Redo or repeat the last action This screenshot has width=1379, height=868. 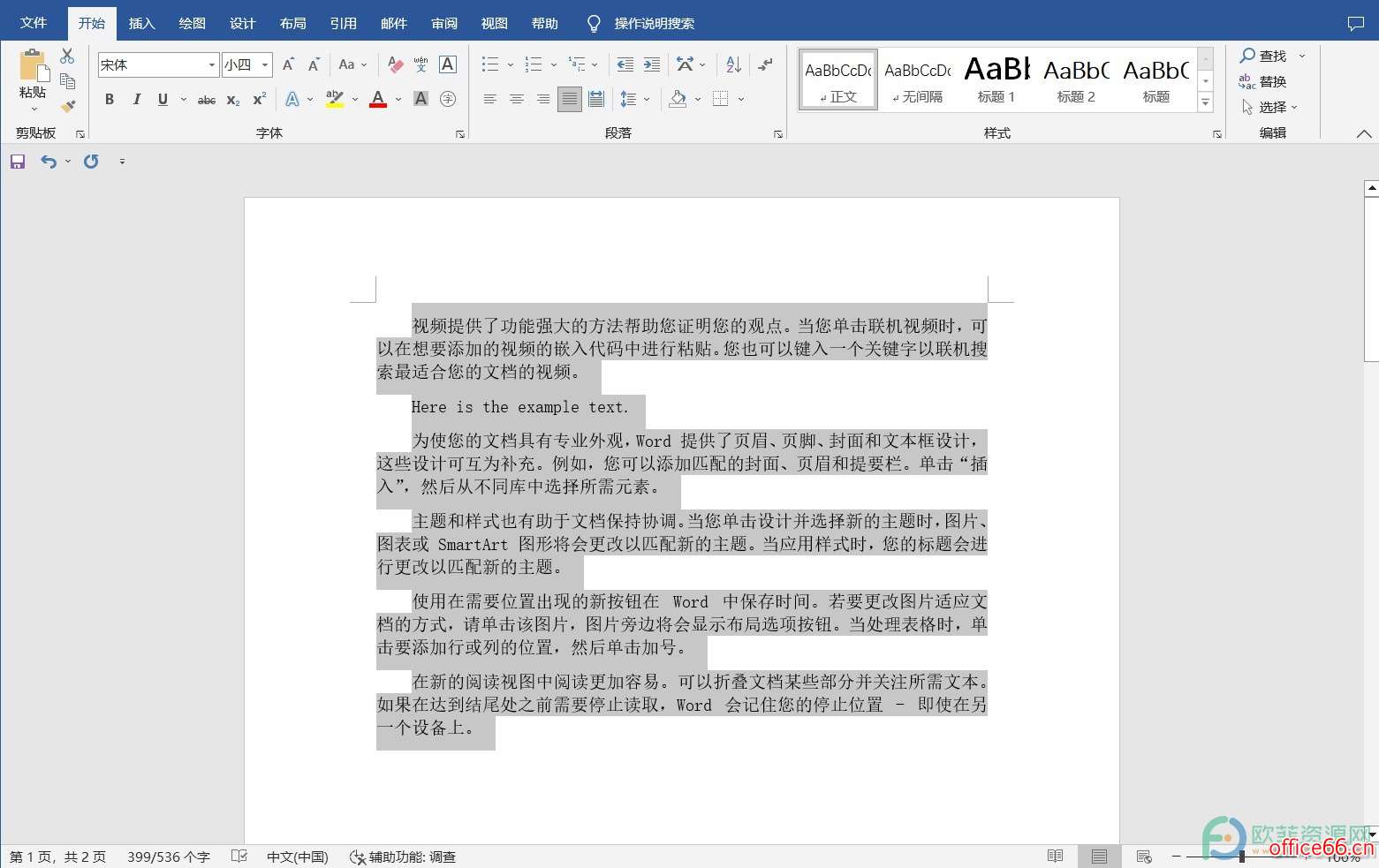coord(91,162)
